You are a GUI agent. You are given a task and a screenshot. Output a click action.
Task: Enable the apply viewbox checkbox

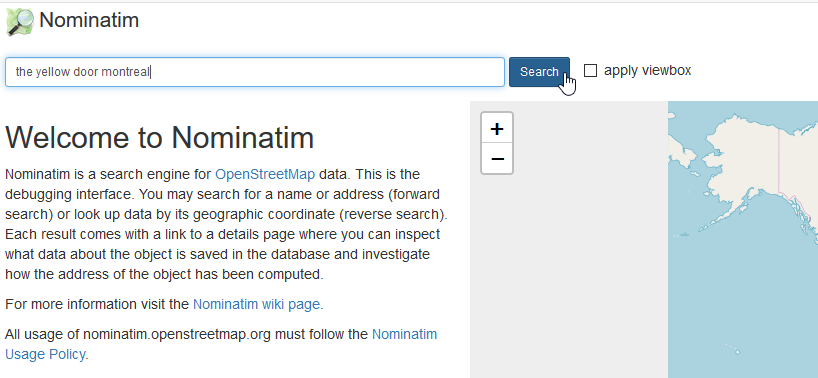click(590, 70)
